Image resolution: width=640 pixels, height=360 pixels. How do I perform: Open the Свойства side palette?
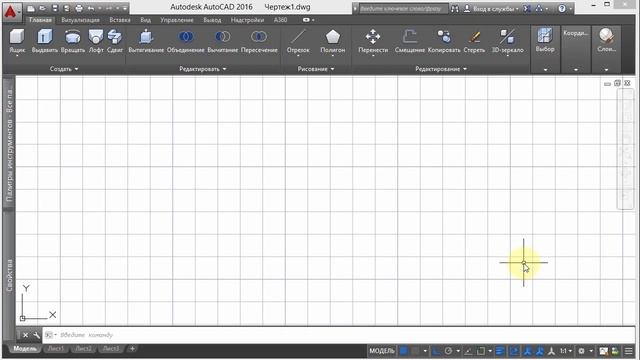pyautogui.click(x=9, y=276)
